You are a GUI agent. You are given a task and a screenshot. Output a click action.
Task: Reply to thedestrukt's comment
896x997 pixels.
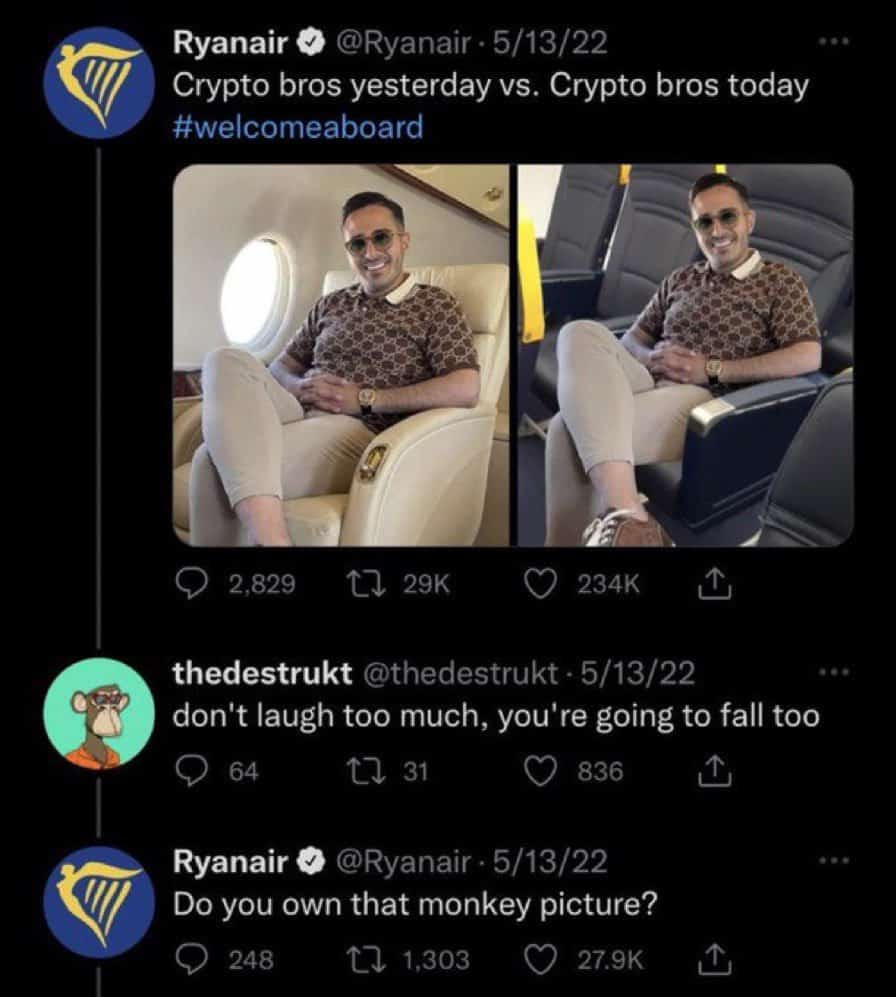click(x=190, y=772)
